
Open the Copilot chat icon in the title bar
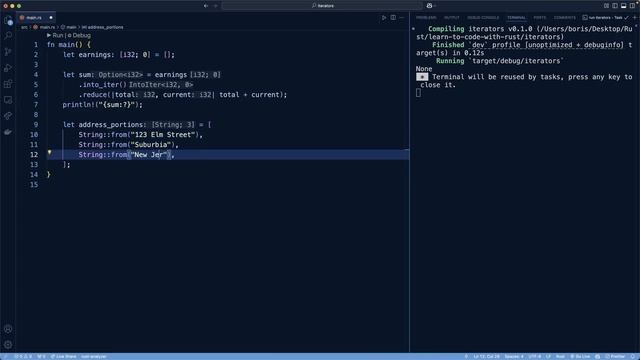coord(429,6)
